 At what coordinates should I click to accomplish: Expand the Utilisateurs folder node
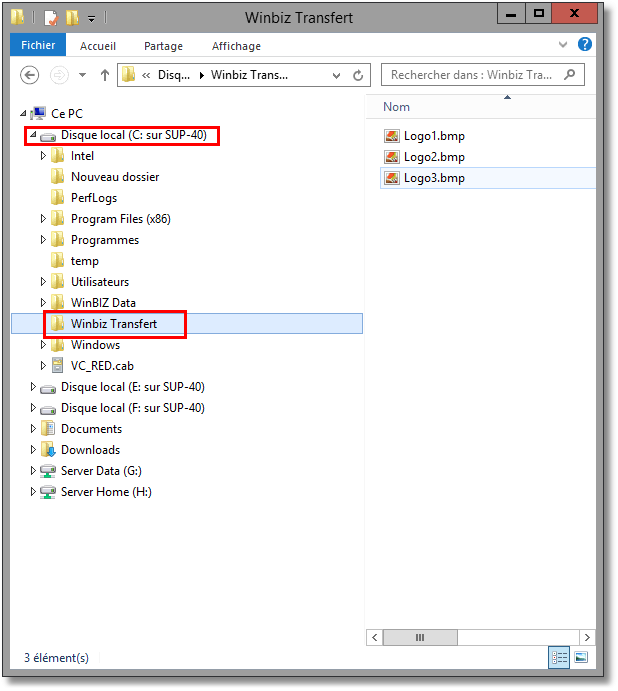click(x=43, y=282)
